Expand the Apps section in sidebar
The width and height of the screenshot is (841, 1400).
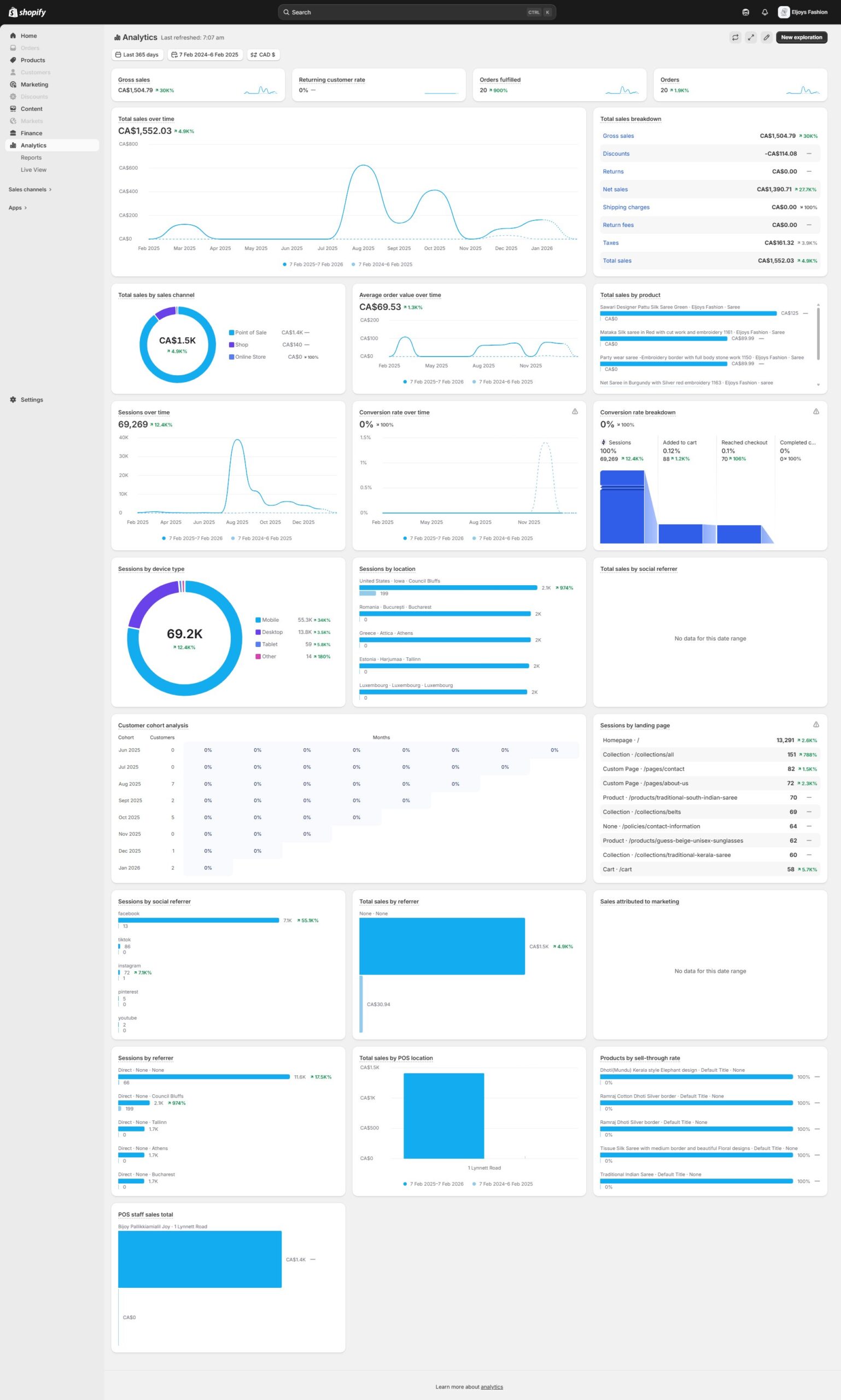pyautogui.click(x=17, y=207)
